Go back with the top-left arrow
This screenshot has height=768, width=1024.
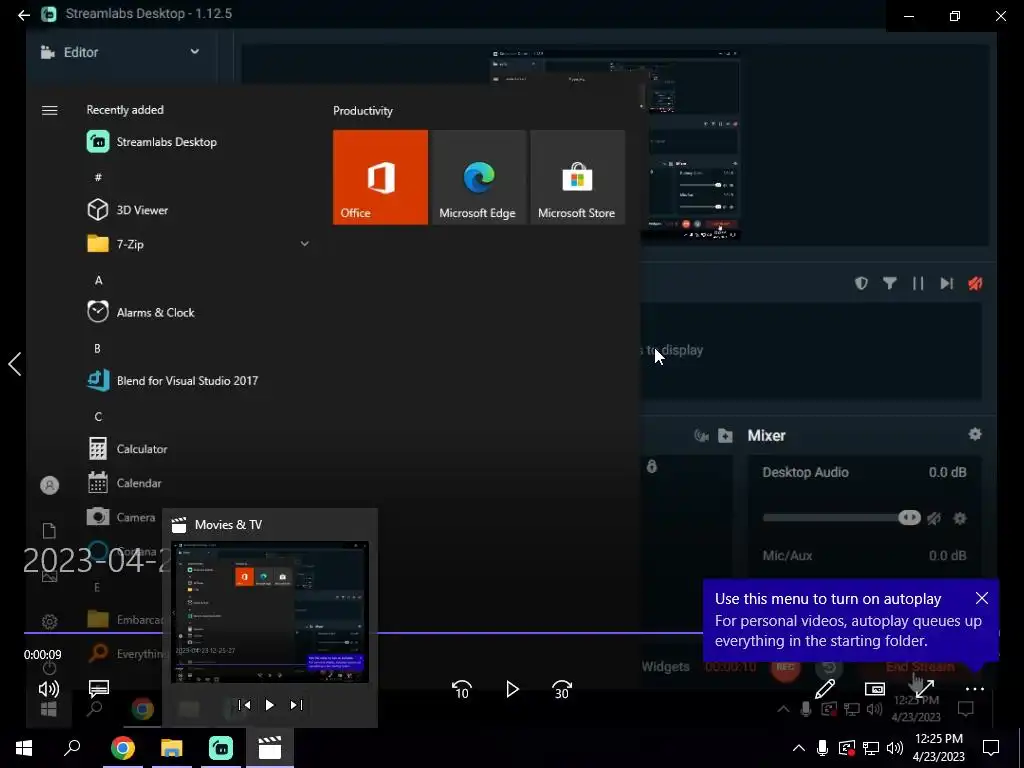pos(24,14)
